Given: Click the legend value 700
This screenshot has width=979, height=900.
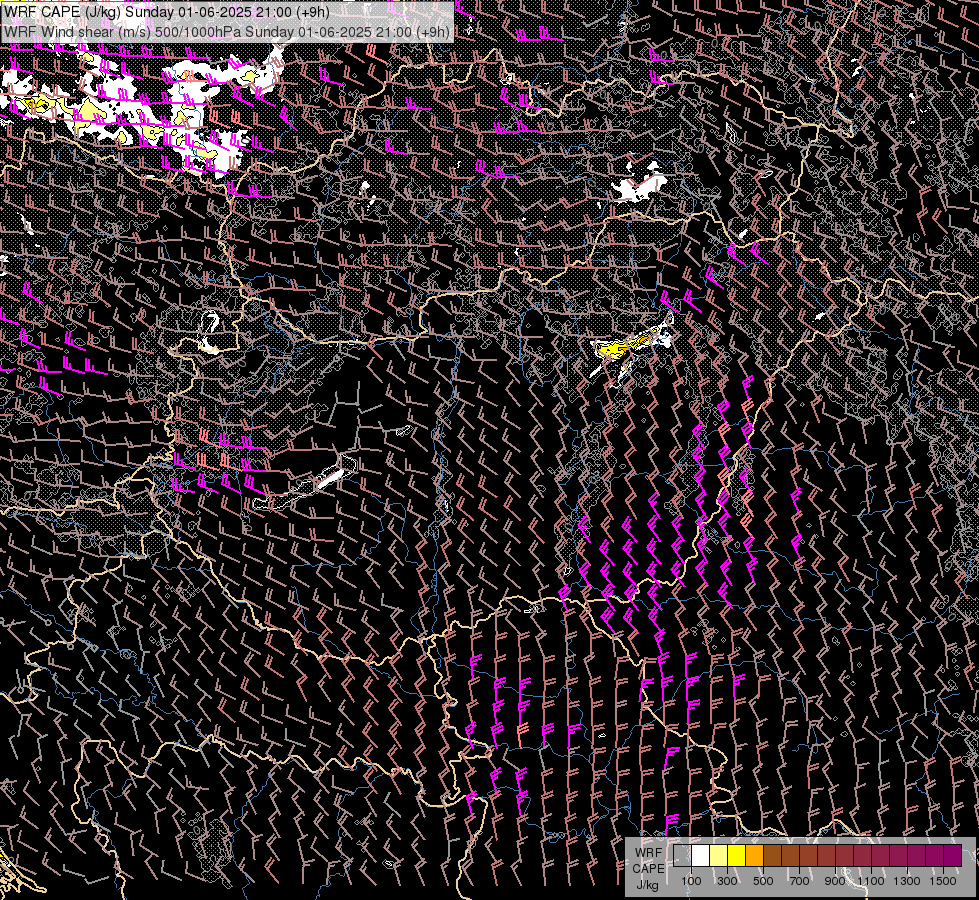Looking at the screenshot, I should 799,881.
